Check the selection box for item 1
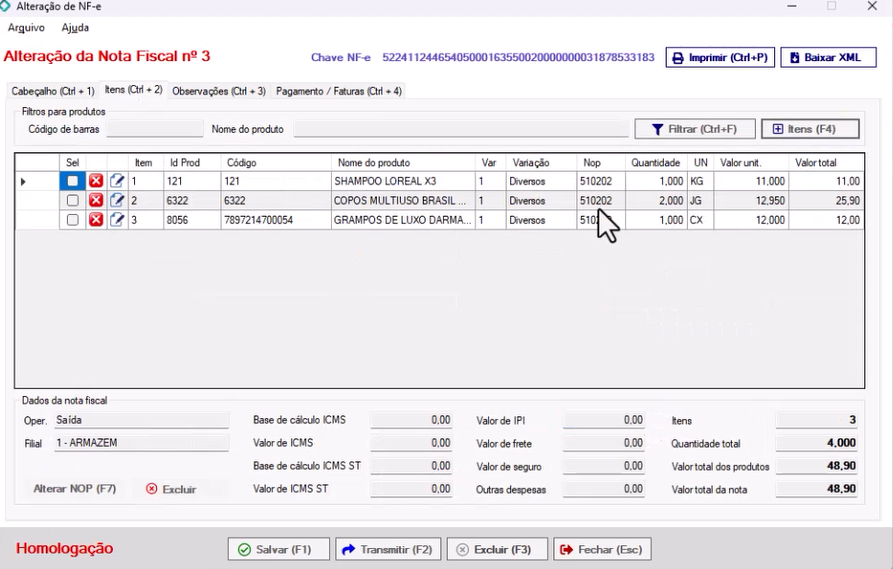This screenshot has height=569, width=893. click(72, 181)
